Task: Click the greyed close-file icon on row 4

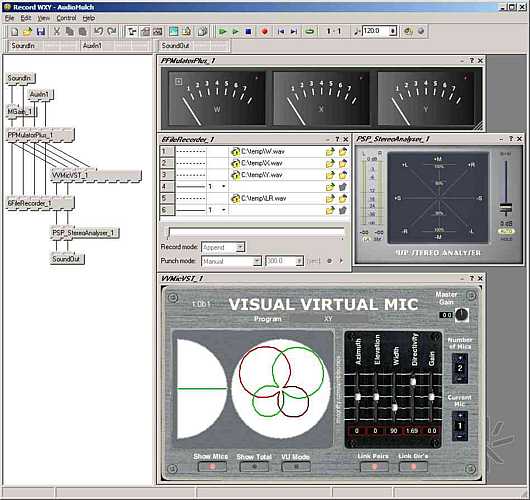Action: (x=343, y=187)
